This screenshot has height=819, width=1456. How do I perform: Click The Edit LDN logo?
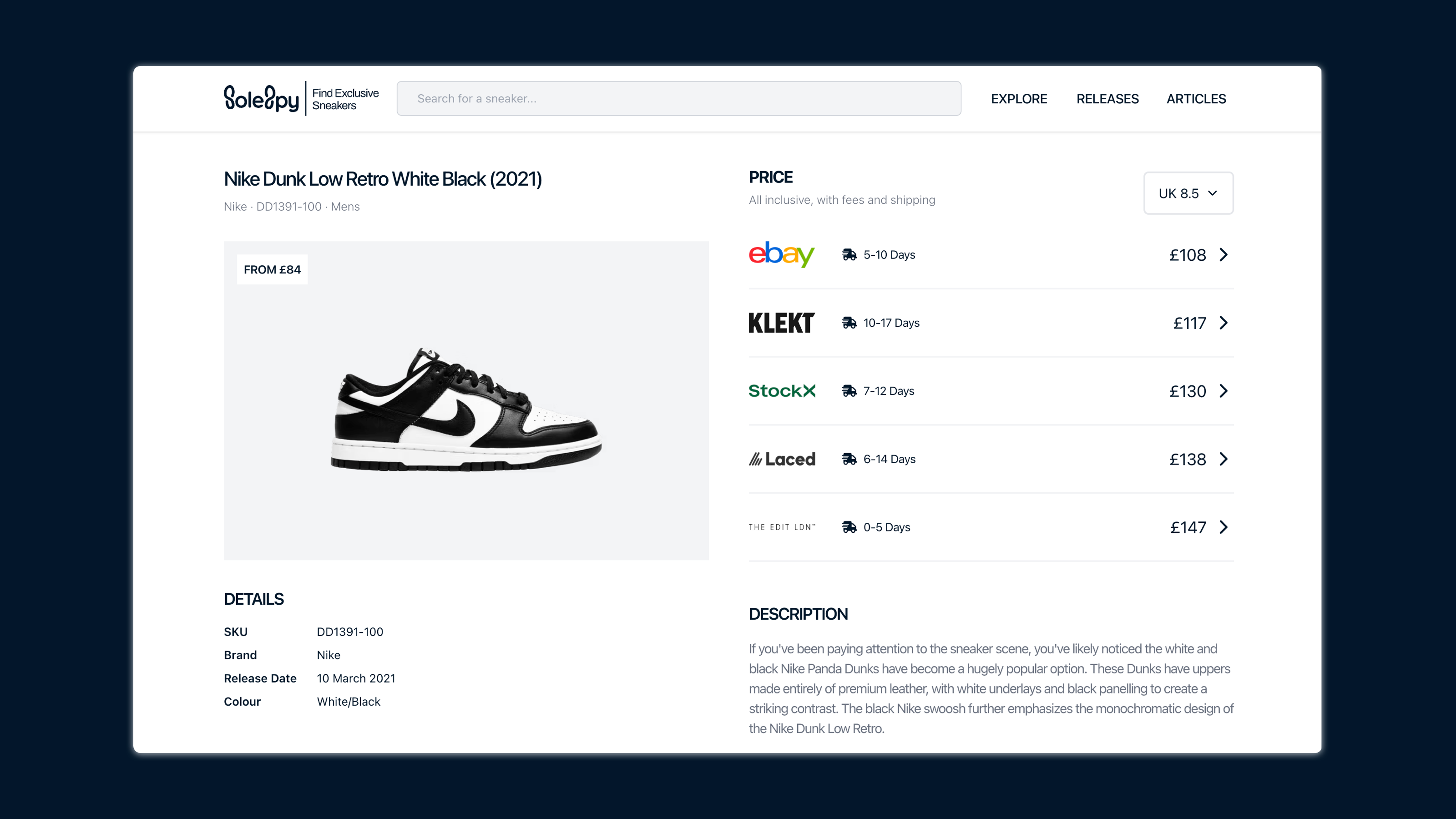pyautogui.click(x=782, y=527)
